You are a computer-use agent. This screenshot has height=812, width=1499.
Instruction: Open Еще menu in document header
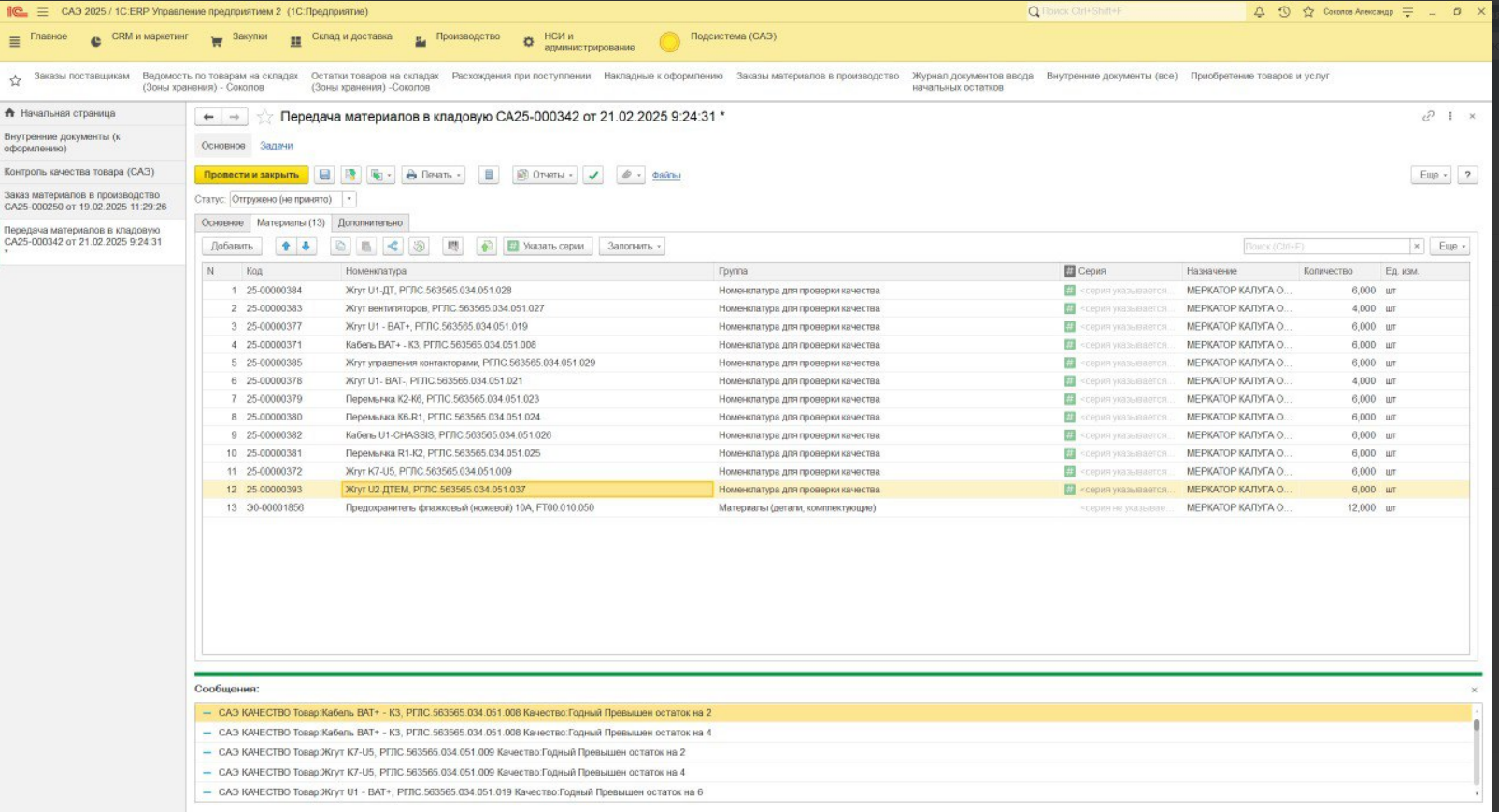(x=1430, y=175)
